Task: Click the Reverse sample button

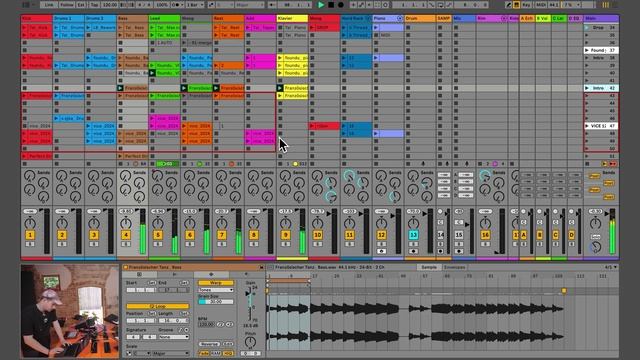Action: [x=209, y=344]
